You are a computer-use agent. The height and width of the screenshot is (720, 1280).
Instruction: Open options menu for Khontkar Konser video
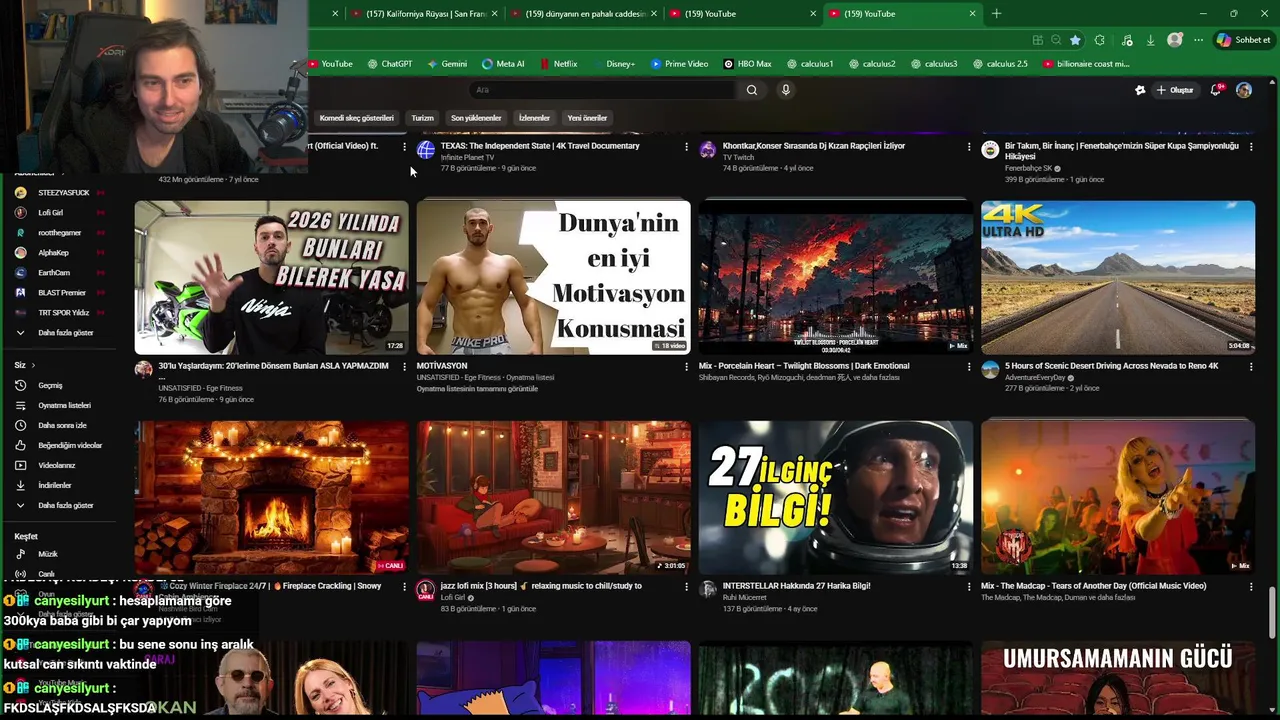coord(968,147)
